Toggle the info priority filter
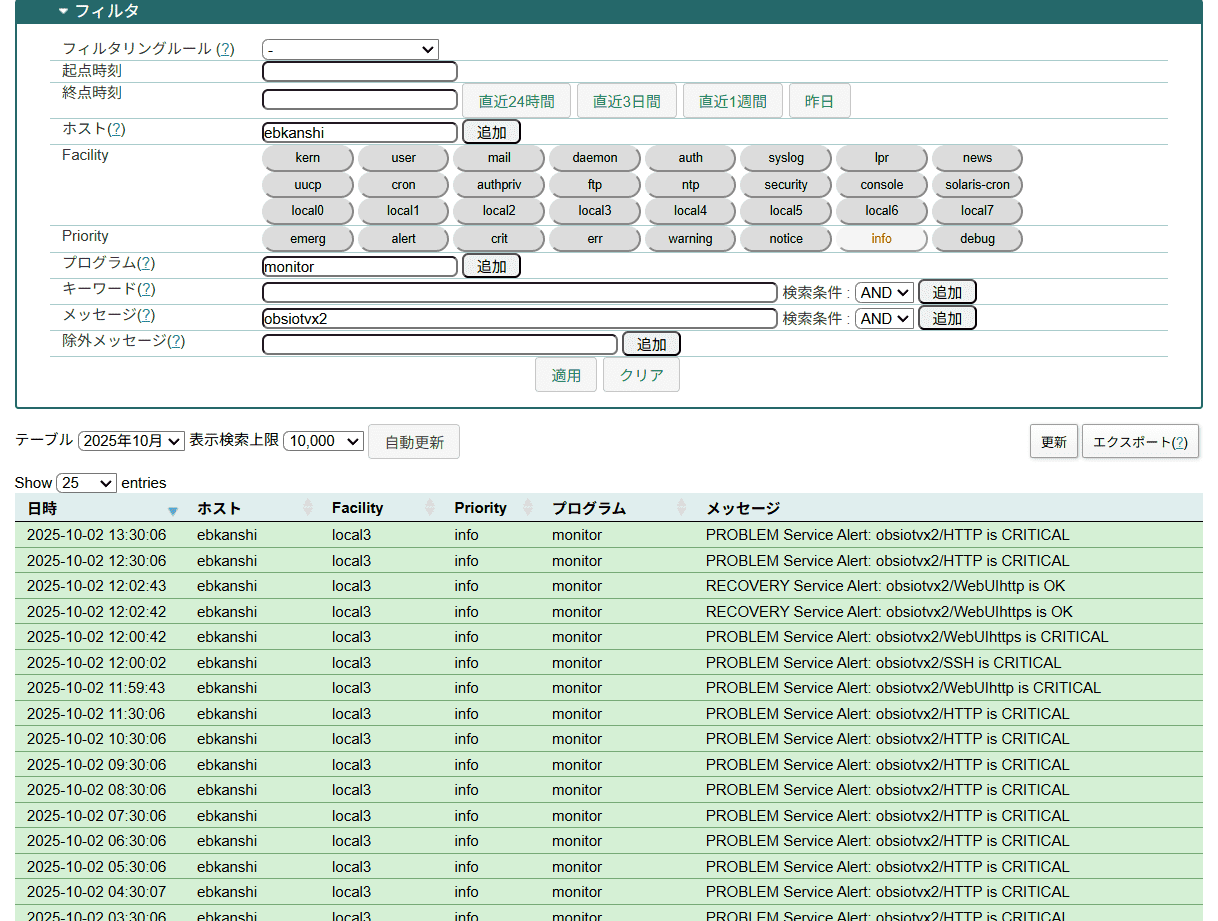Image resolution: width=1218 pixels, height=921 pixels. pos(881,239)
